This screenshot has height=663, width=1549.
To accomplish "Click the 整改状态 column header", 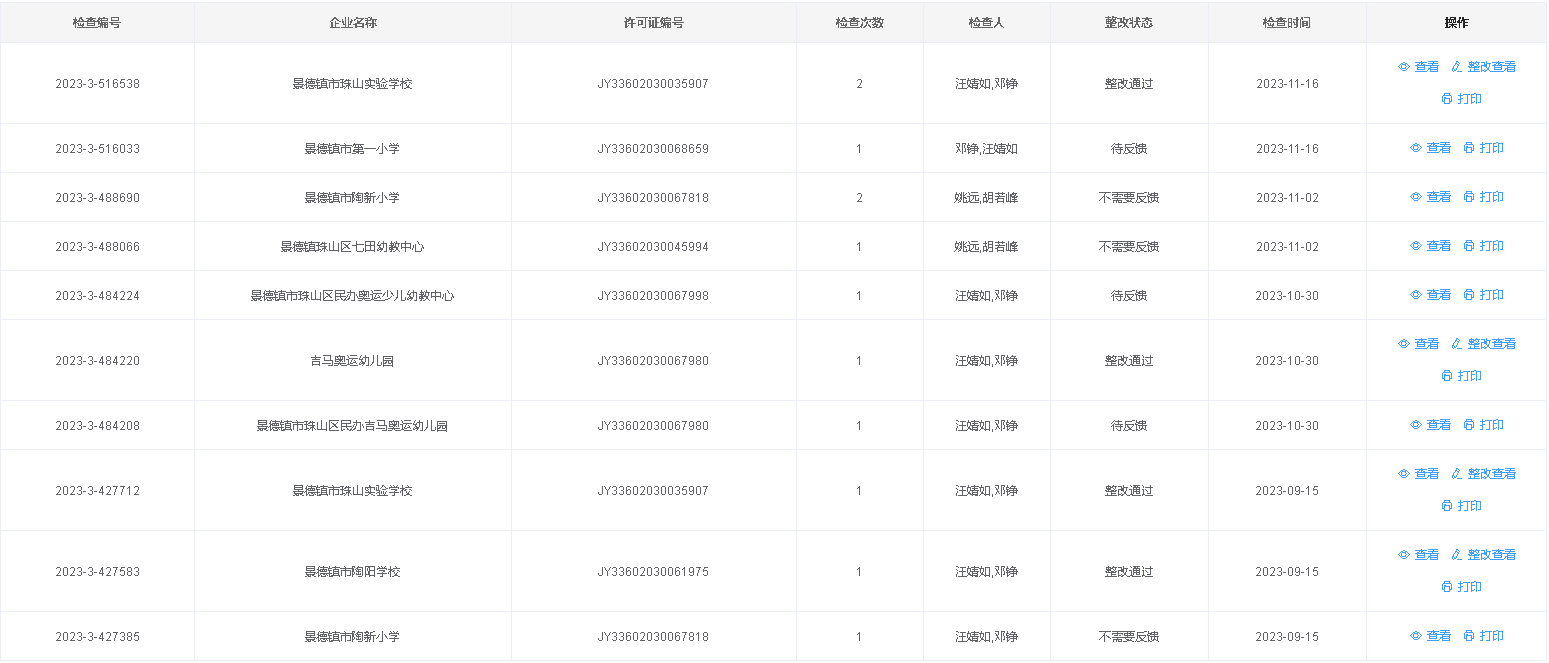I will click(x=1128, y=23).
